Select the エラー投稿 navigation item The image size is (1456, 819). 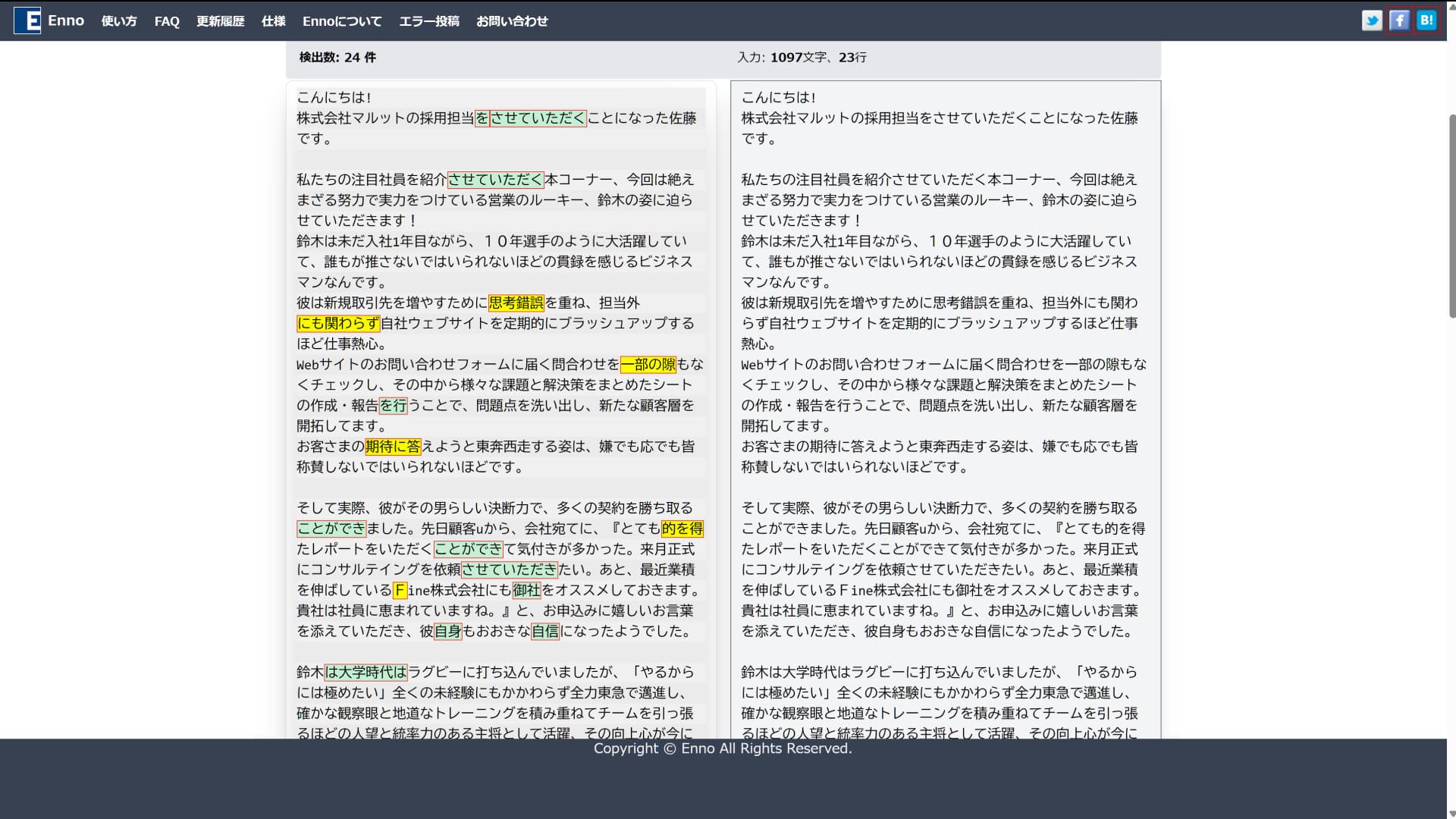[428, 21]
